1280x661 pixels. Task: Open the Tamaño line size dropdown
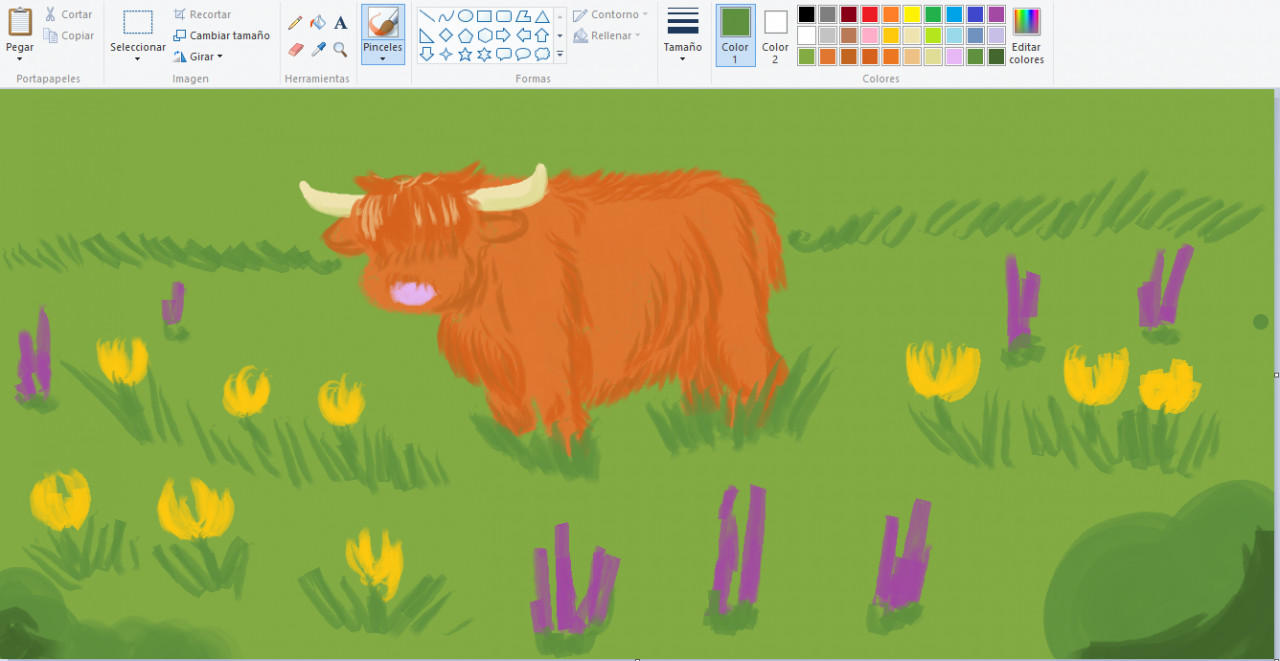pos(683,35)
